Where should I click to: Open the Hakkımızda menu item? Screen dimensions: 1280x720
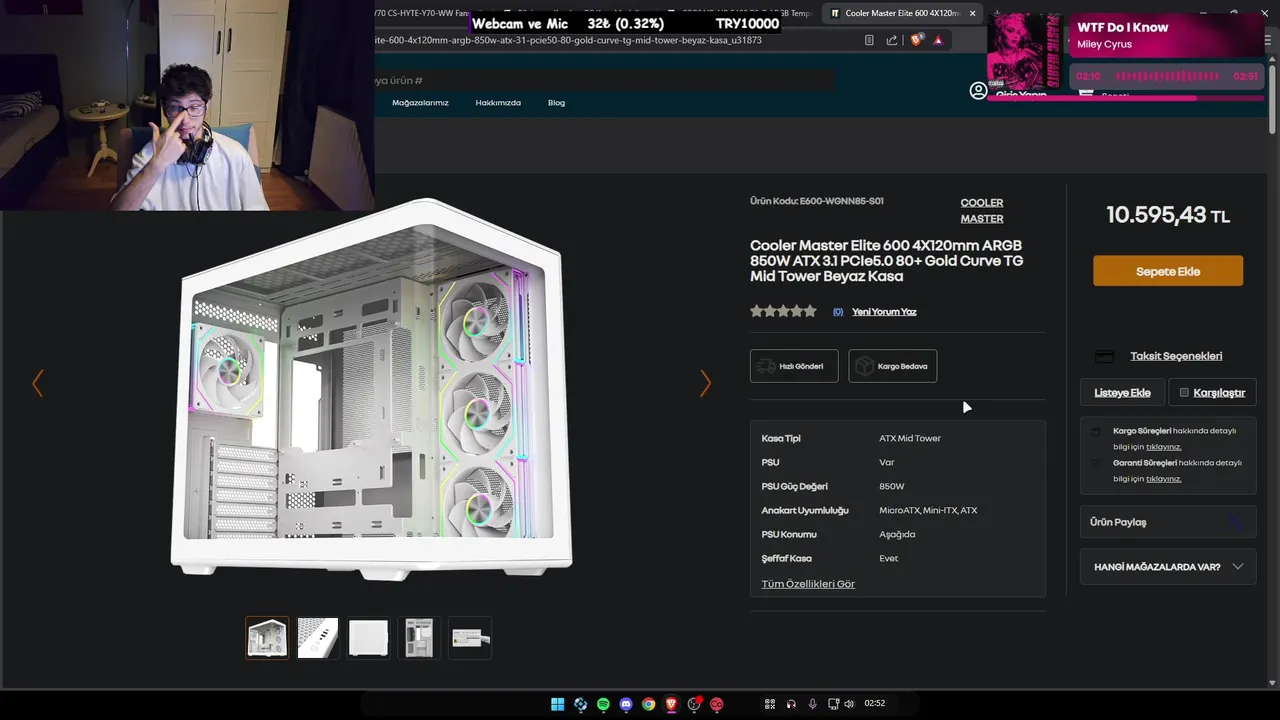(498, 103)
